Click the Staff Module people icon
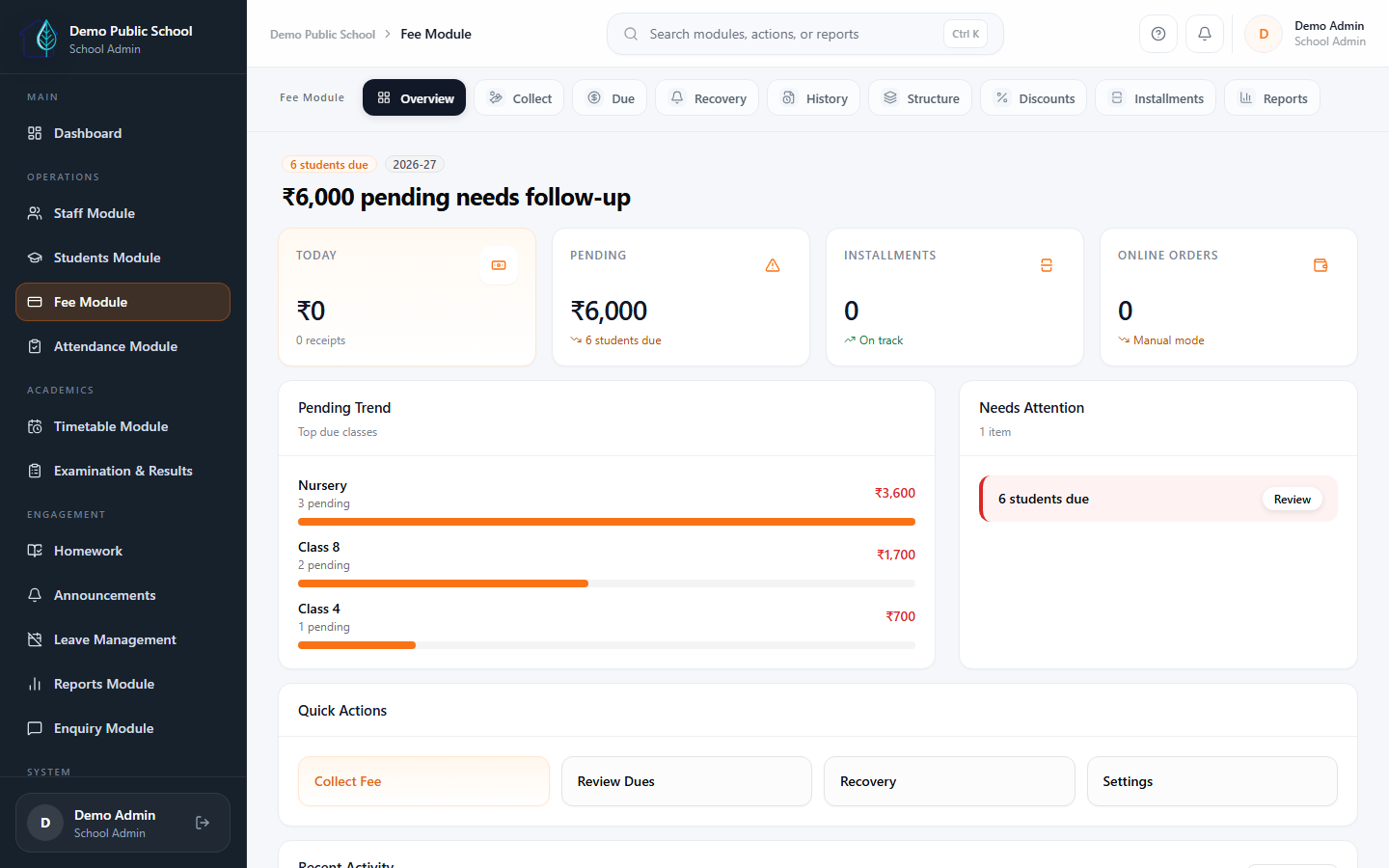The width and height of the screenshot is (1389, 868). pyautogui.click(x=35, y=213)
